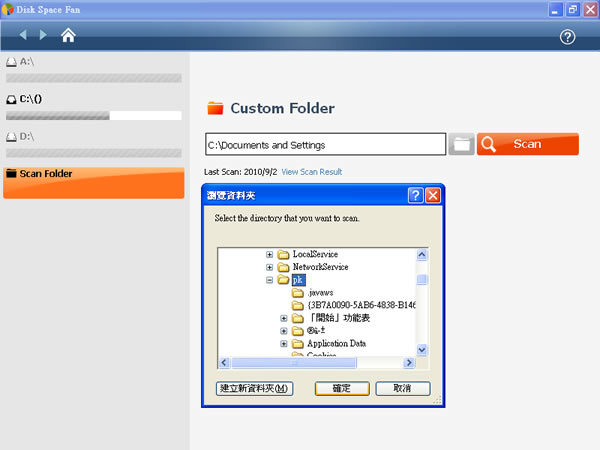600x450 pixels.
Task: Expand the NetworkService folder node
Action: [x=269, y=267]
